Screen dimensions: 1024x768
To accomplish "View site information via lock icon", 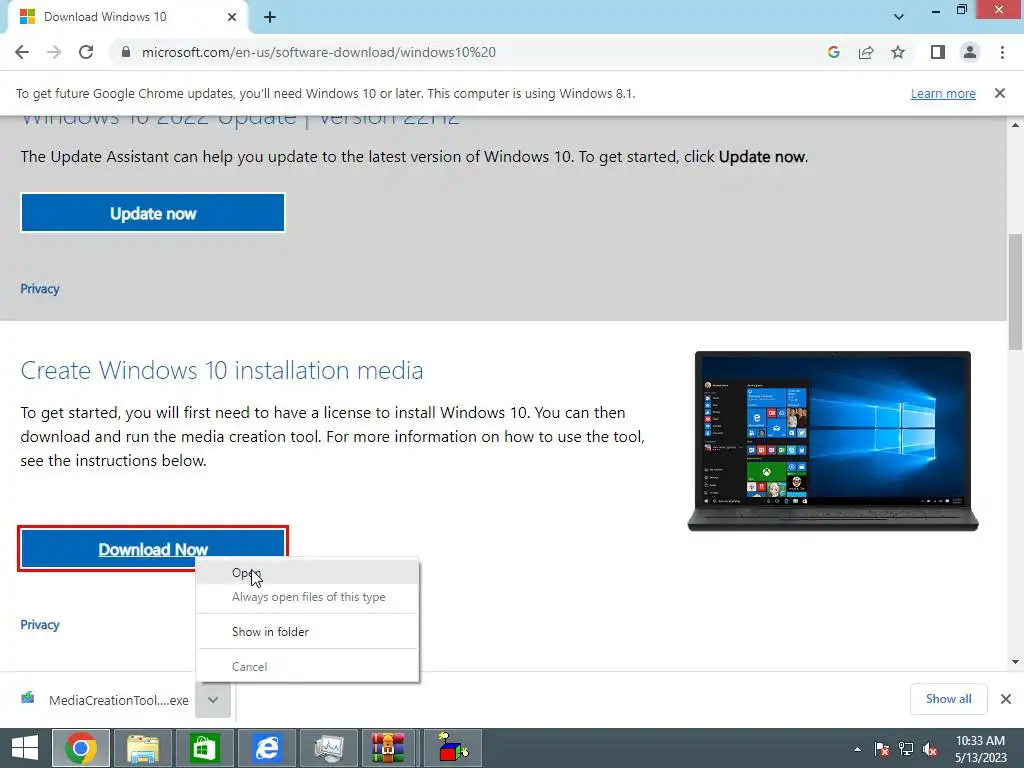I will coord(126,52).
